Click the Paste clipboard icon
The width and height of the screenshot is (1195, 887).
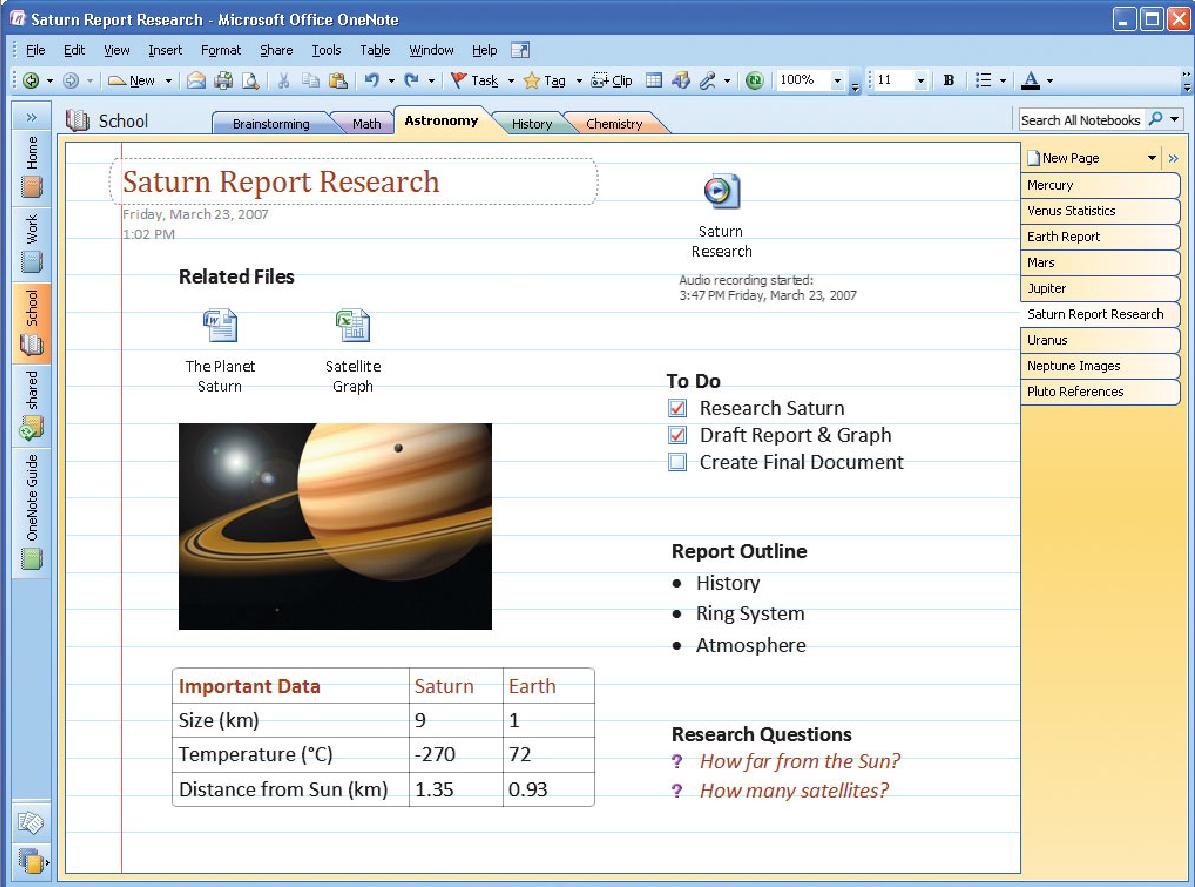click(338, 80)
